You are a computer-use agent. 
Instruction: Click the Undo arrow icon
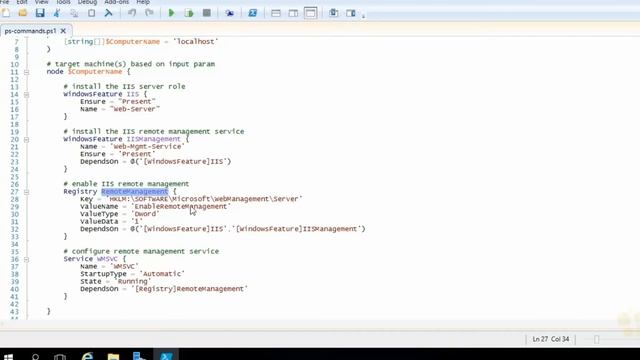click(x=132, y=13)
